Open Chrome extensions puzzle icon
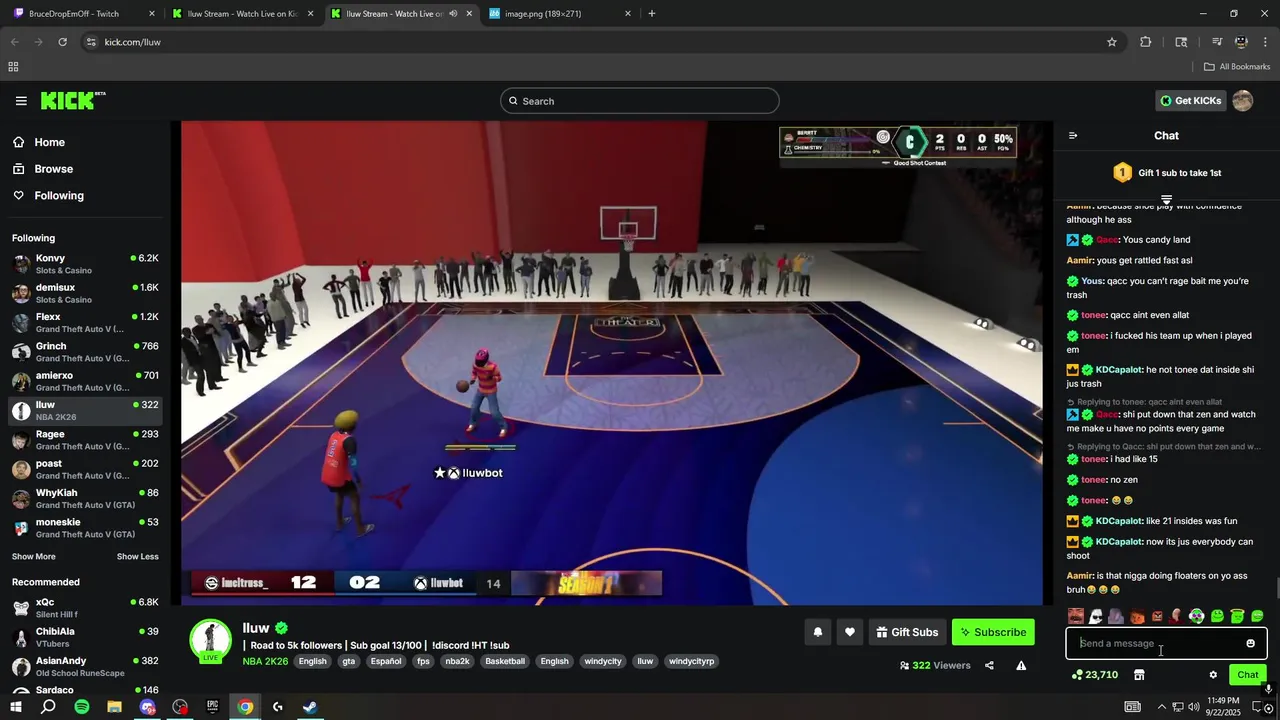Screen dimensions: 1280x720 [x=1146, y=42]
